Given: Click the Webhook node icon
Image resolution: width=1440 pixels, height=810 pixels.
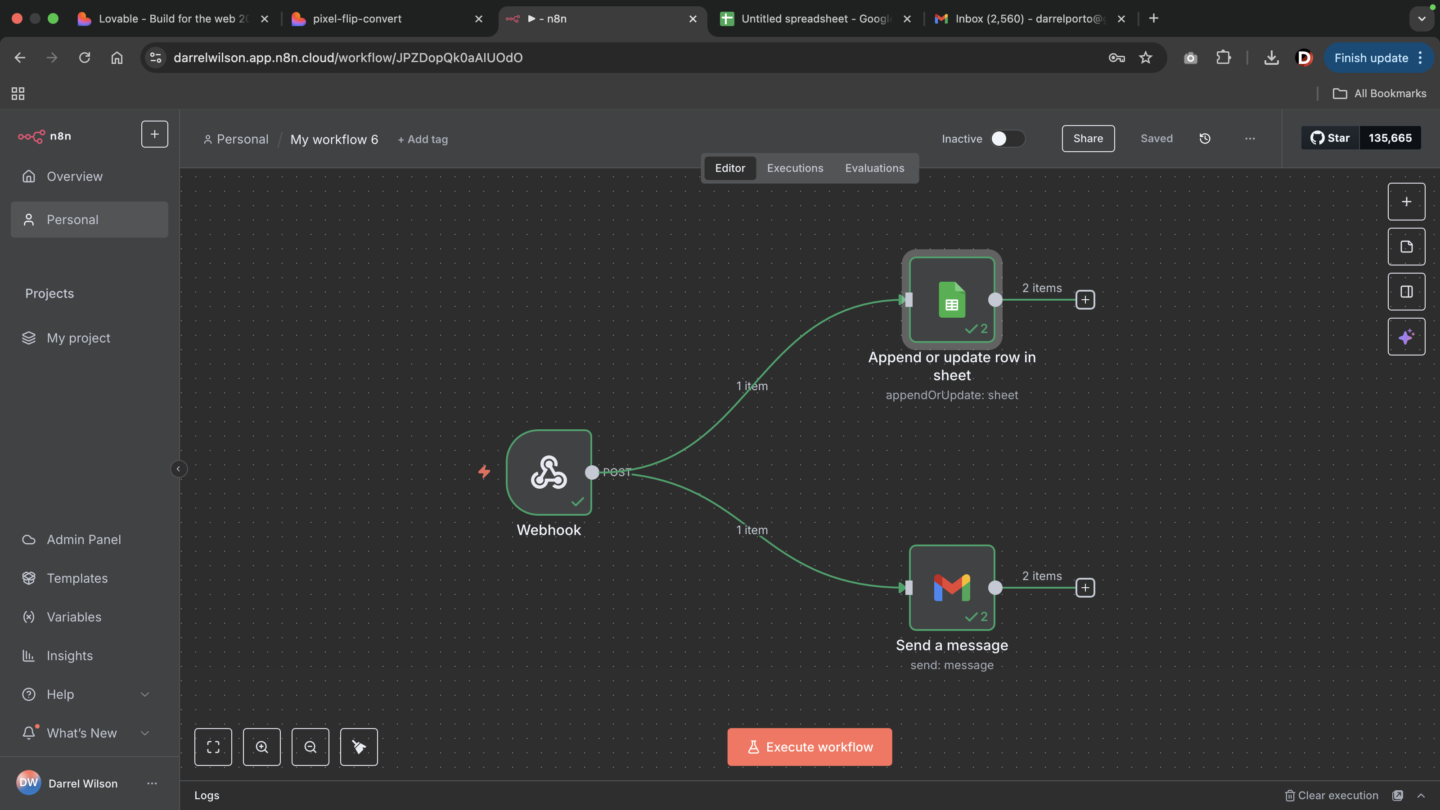Looking at the screenshot, I should [x=549, y=472].
